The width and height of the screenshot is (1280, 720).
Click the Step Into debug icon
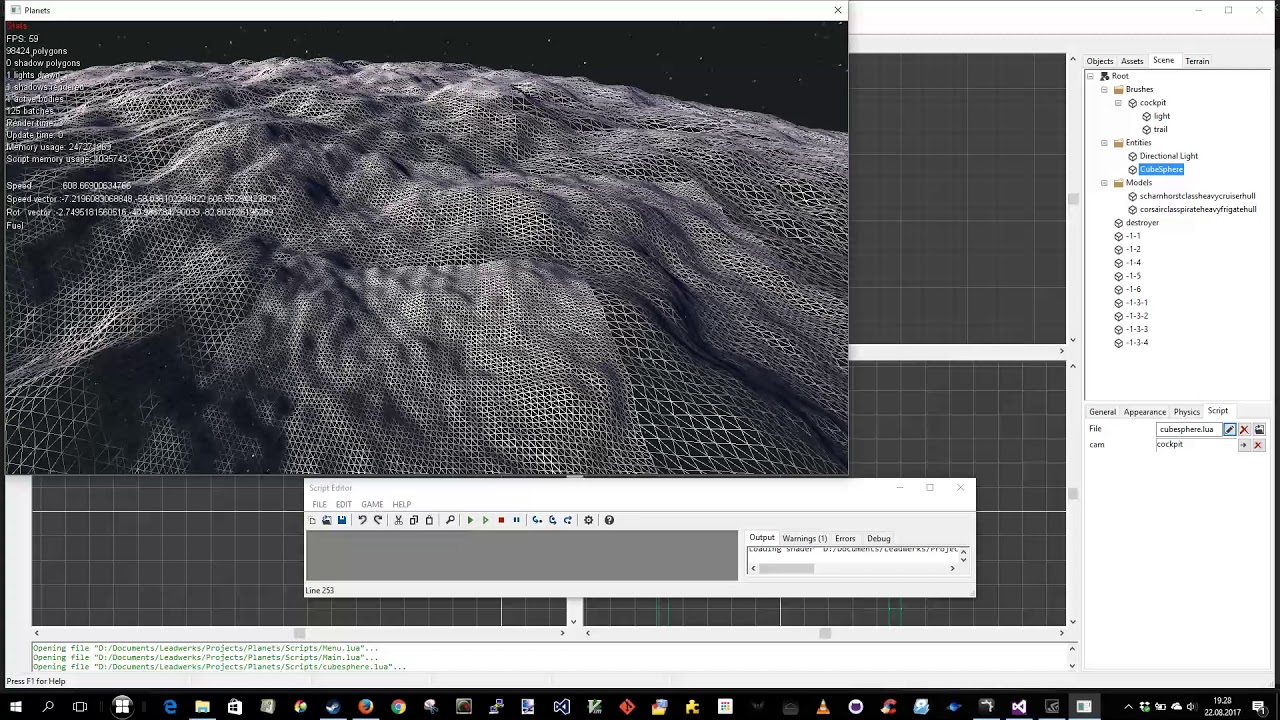[x=537, y=520]
